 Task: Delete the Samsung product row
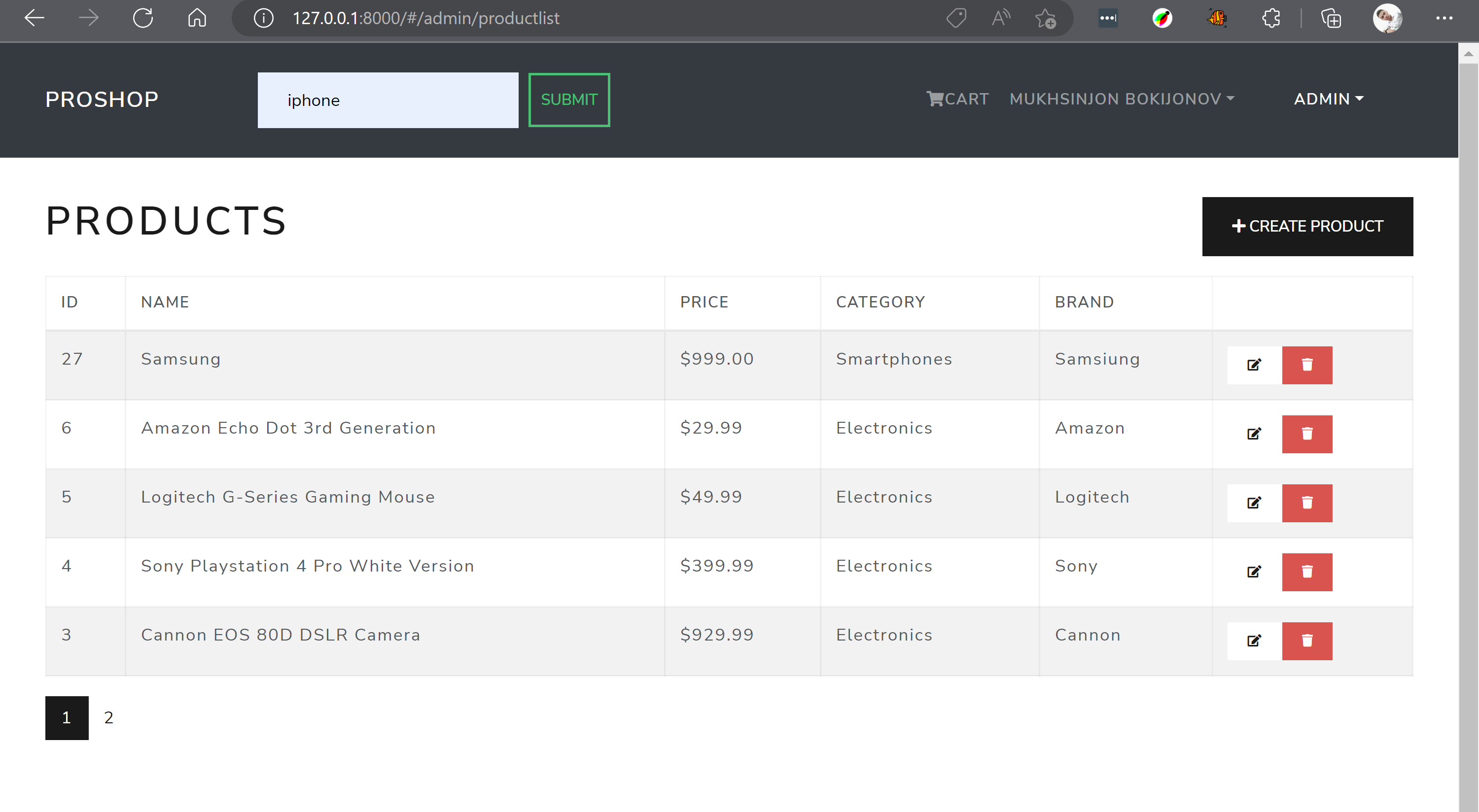tap(1307, 365)
